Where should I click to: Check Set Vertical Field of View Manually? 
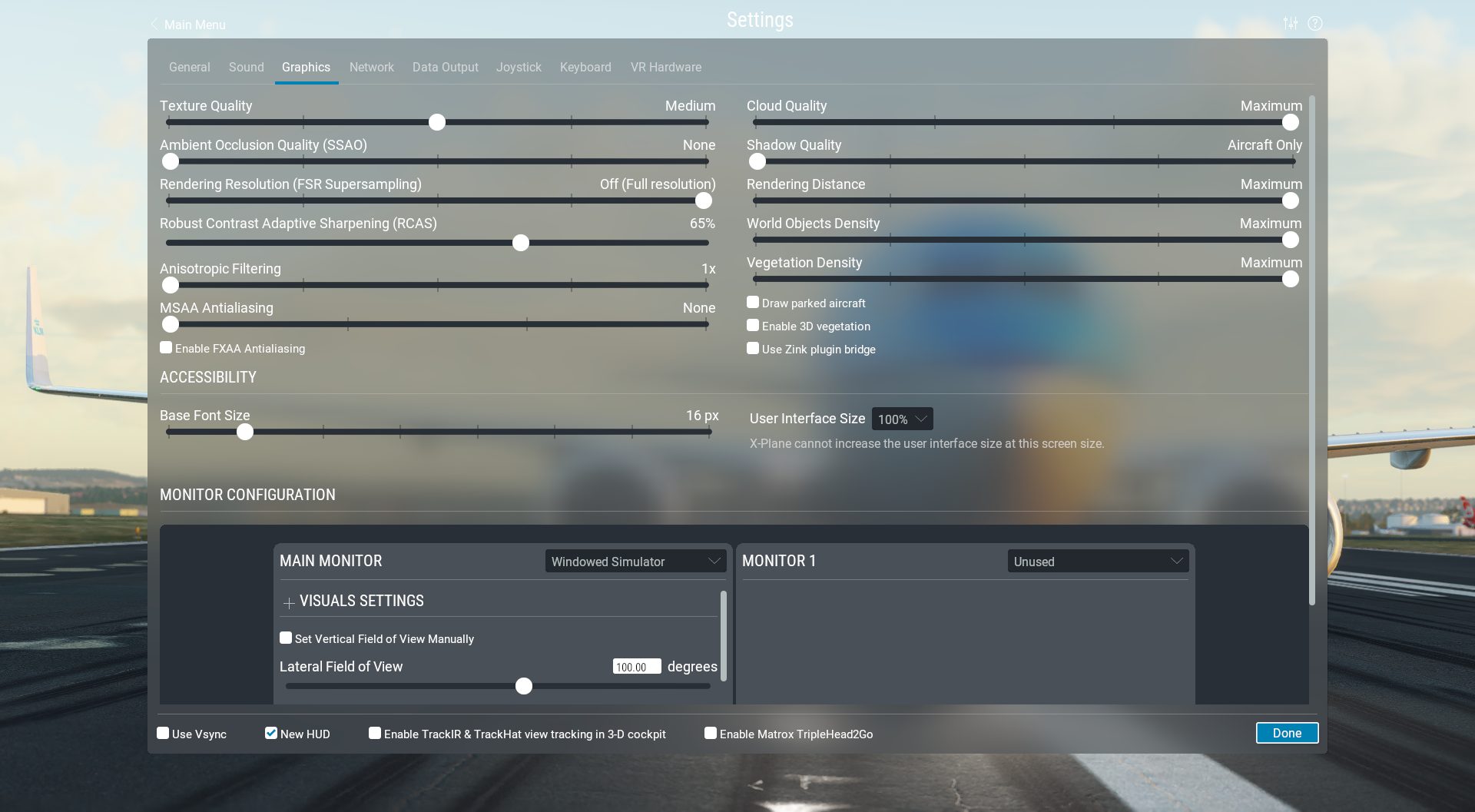click(286, 638)
